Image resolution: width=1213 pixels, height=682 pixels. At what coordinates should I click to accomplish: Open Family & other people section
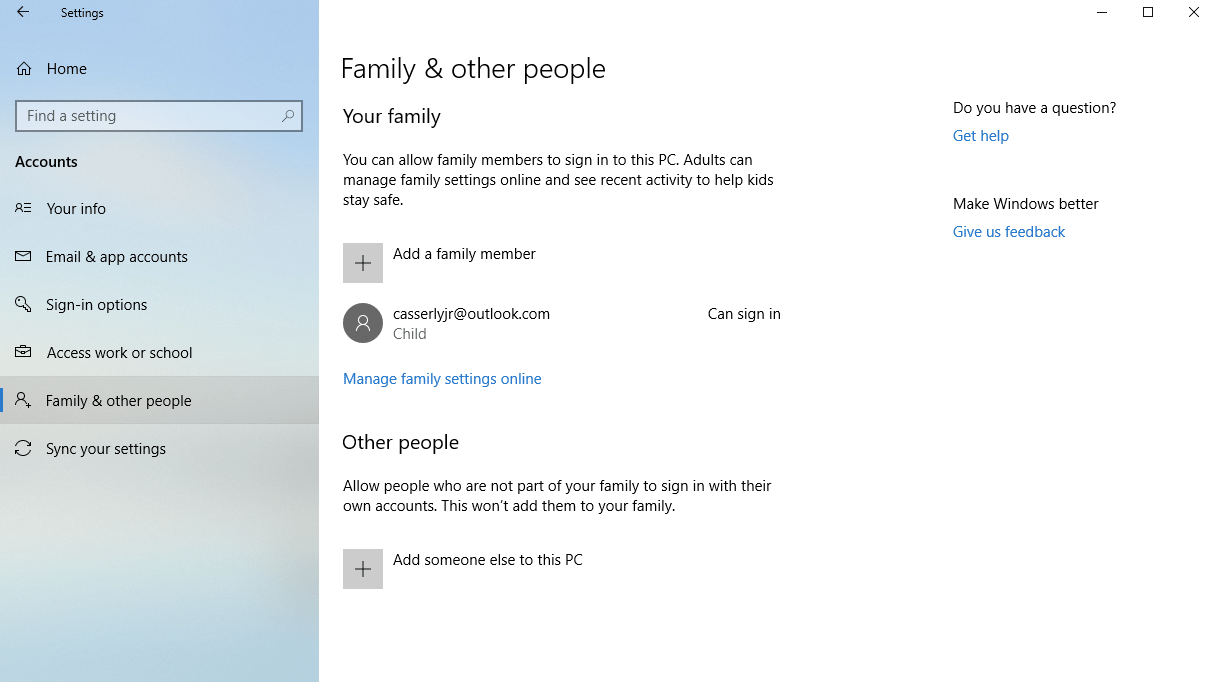119,400
